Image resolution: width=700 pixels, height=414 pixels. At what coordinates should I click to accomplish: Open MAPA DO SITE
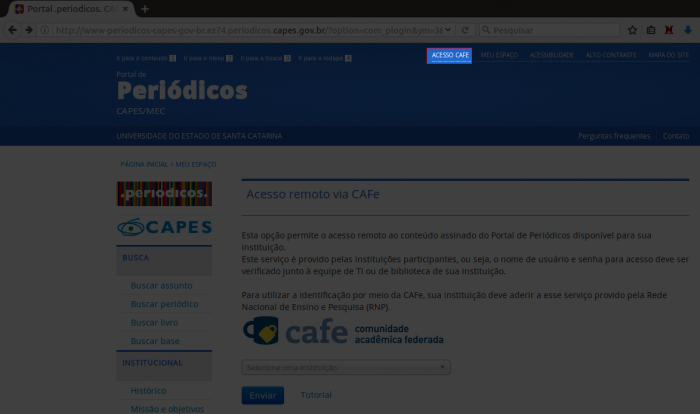668,55
